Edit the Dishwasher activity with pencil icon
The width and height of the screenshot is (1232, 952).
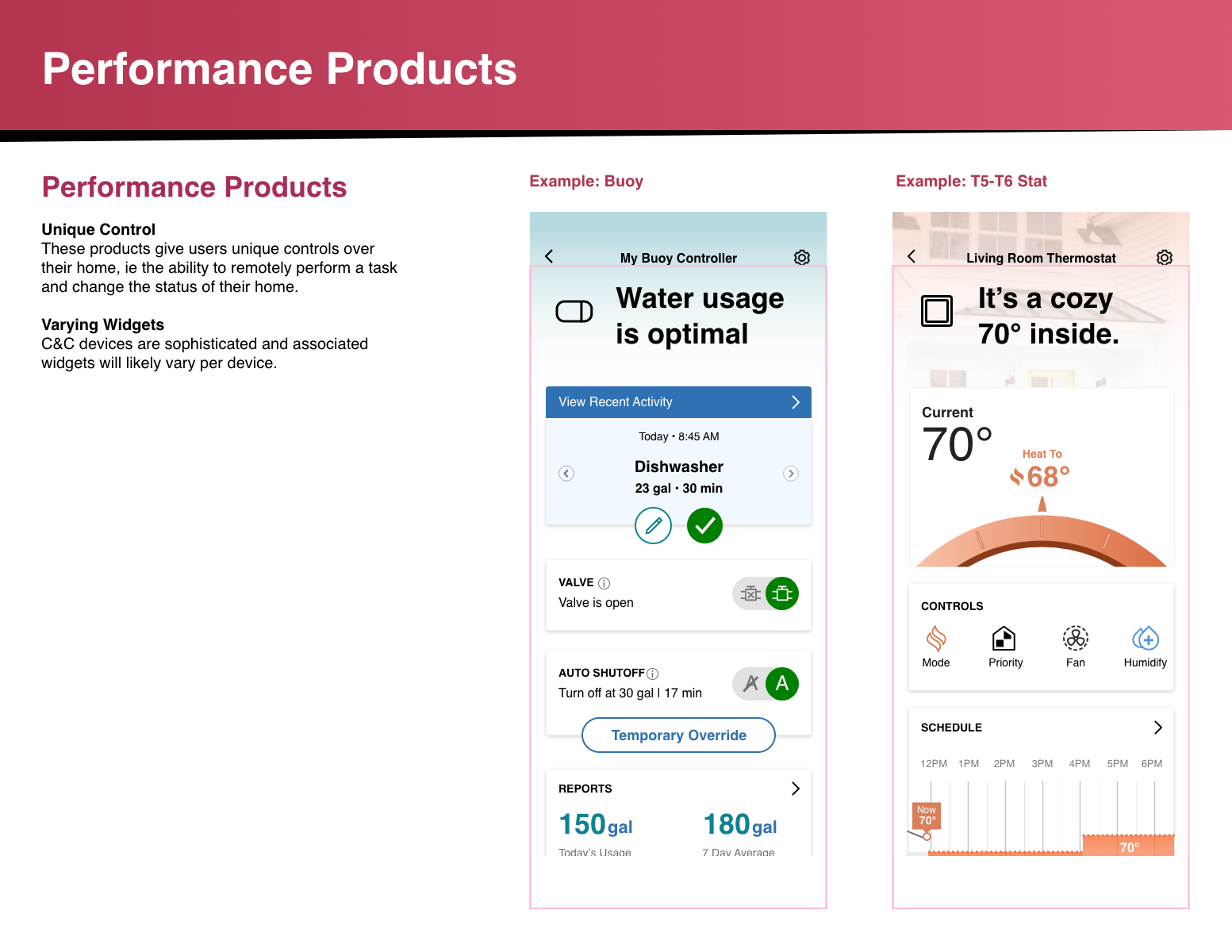653,525
